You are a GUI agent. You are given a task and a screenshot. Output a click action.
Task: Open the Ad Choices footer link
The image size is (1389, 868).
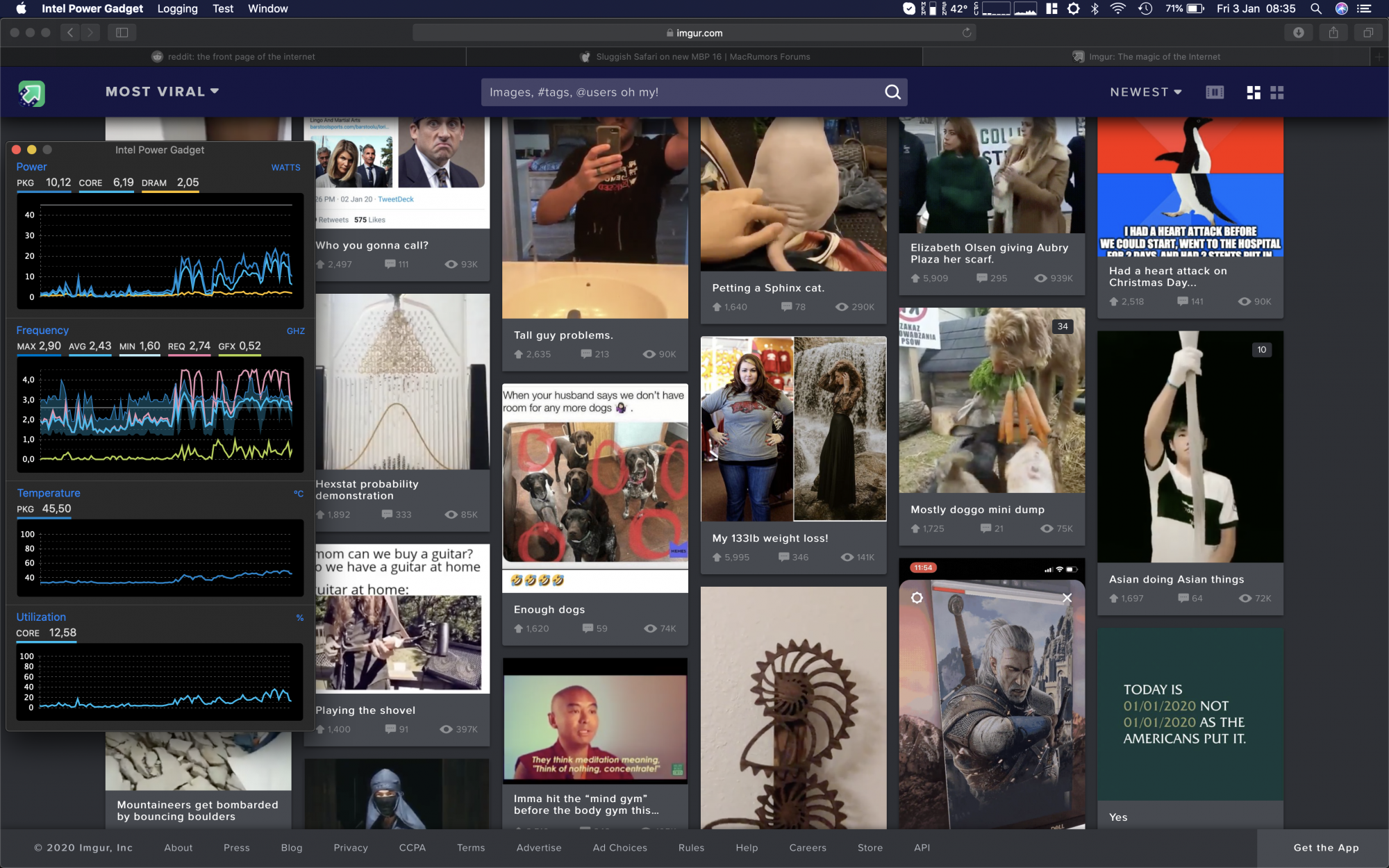619,848
